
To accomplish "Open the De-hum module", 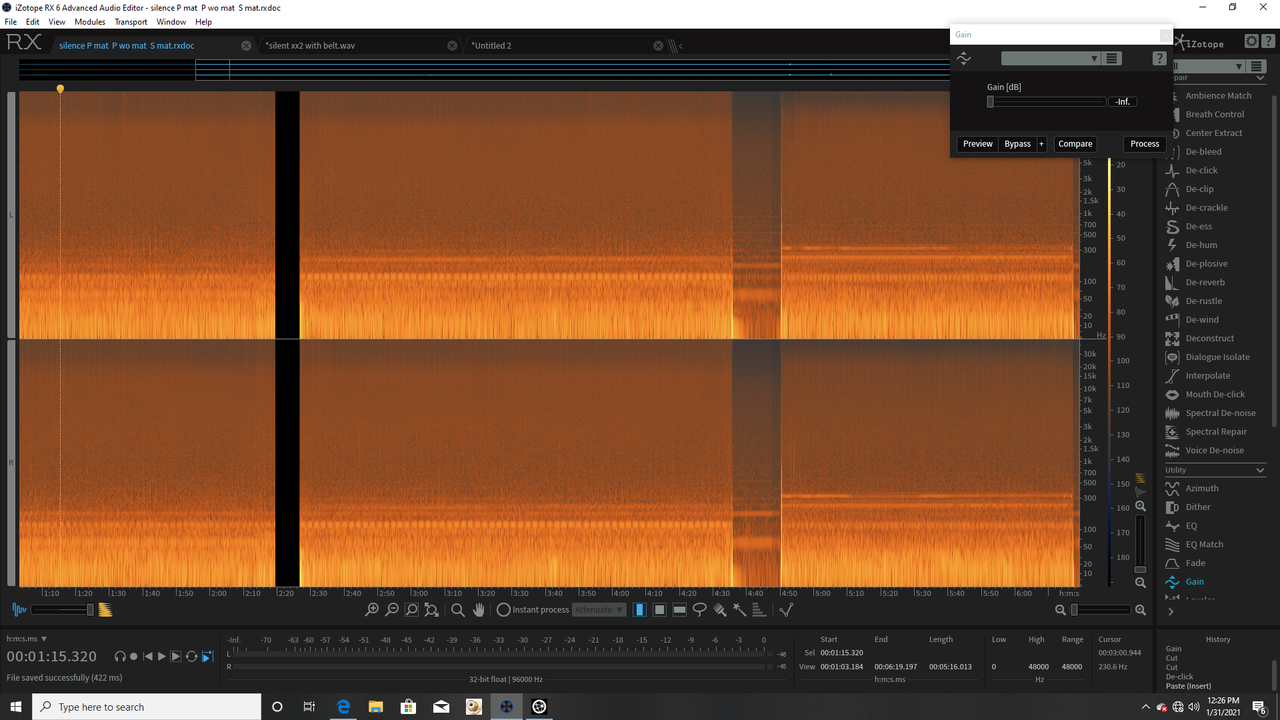I will tap(1200, 245).
